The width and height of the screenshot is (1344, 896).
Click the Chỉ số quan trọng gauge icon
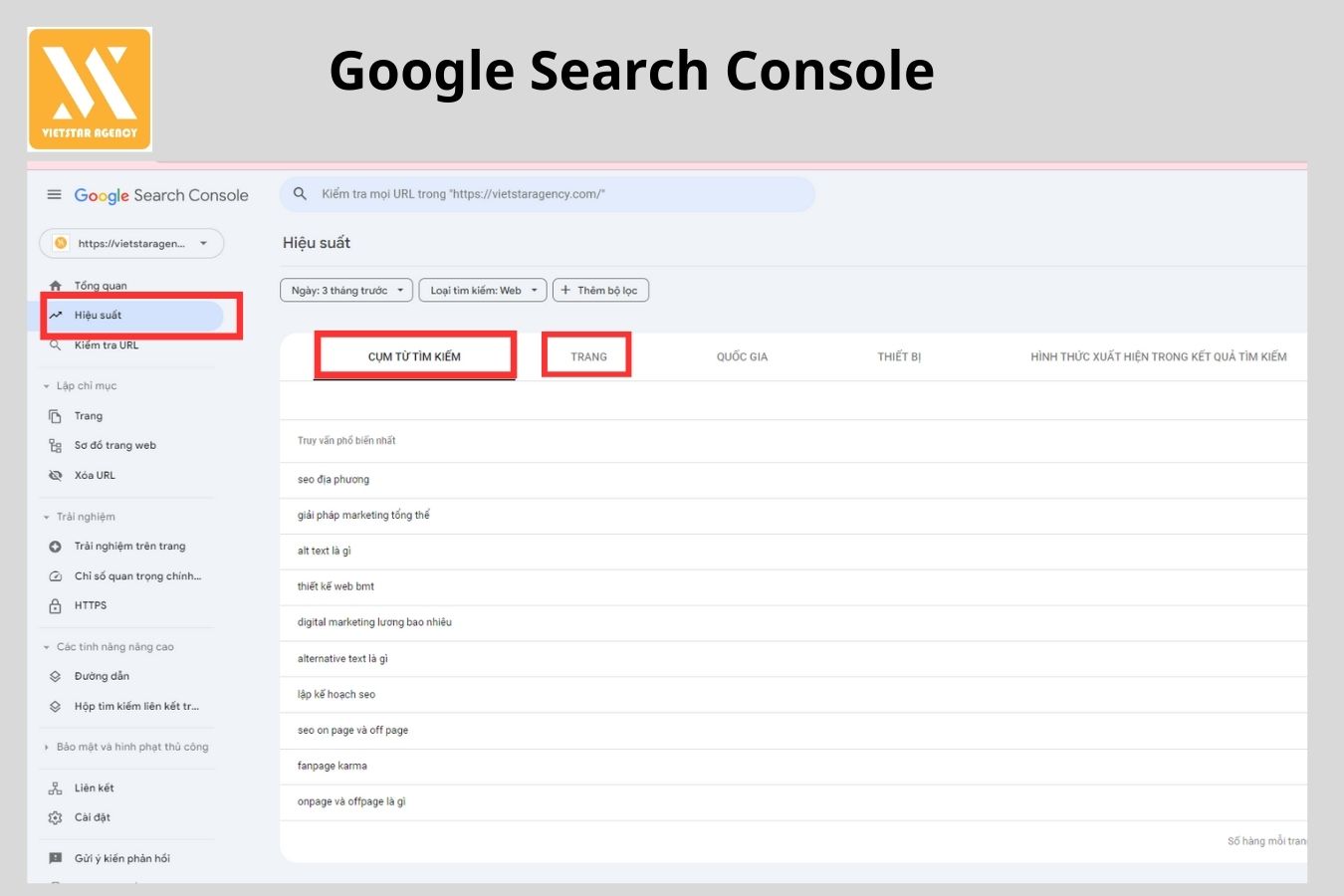[56, 576]
